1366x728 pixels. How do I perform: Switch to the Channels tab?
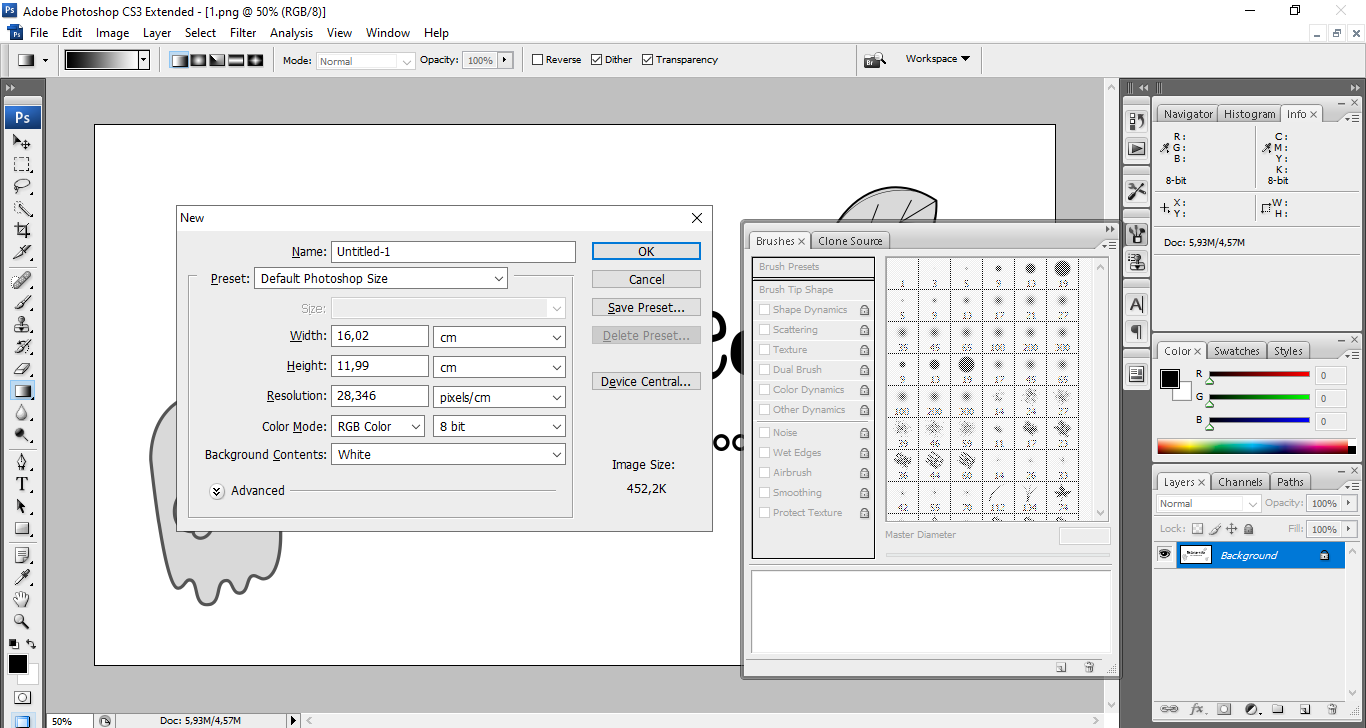coord(1240,482)
